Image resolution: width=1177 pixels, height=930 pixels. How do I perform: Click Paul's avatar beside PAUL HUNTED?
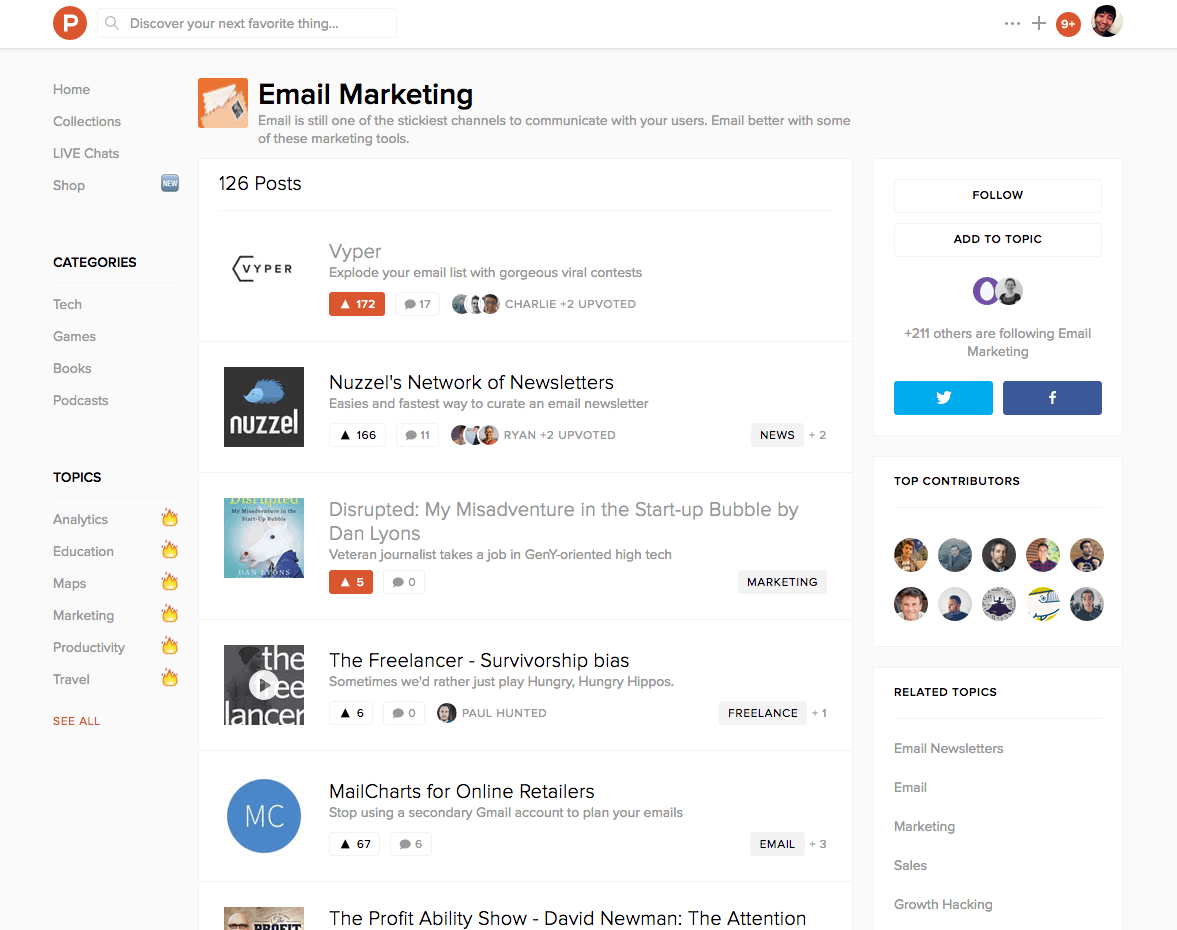(447, 713)
